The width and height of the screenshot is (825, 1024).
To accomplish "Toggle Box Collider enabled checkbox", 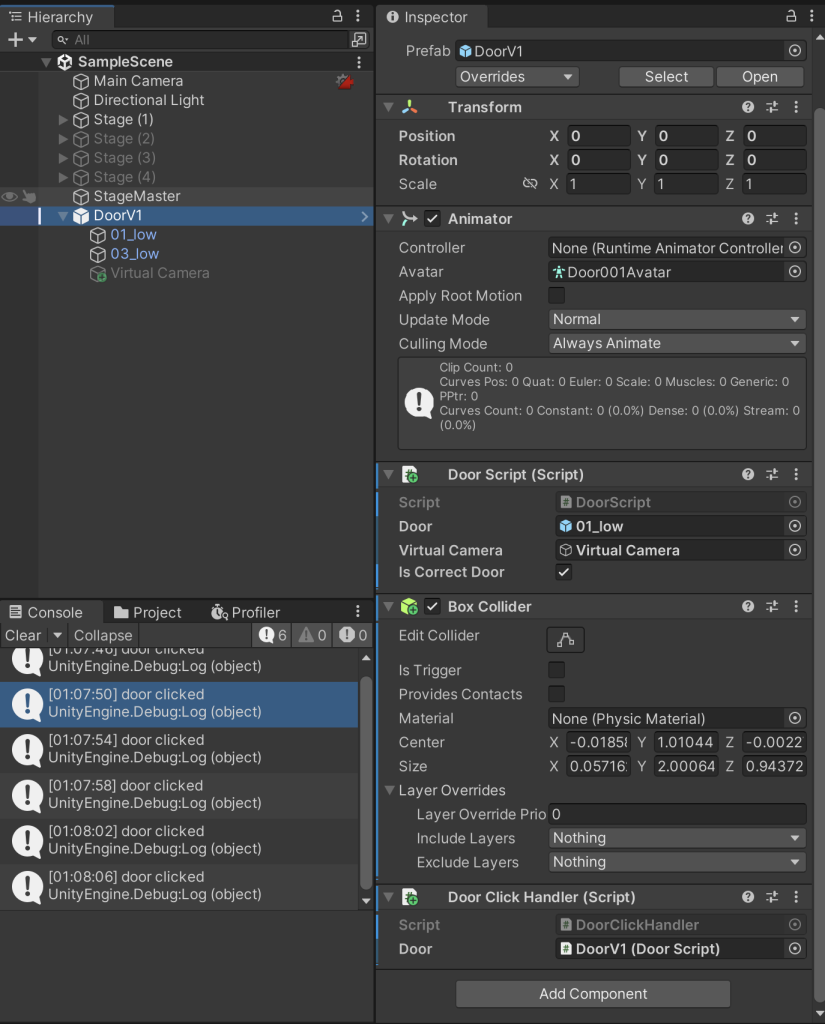I will [432, 607].
